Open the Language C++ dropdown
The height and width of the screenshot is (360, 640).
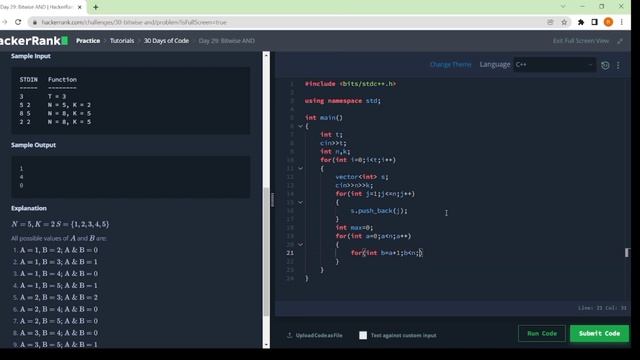pyautogui.click(x=554, y=64)
